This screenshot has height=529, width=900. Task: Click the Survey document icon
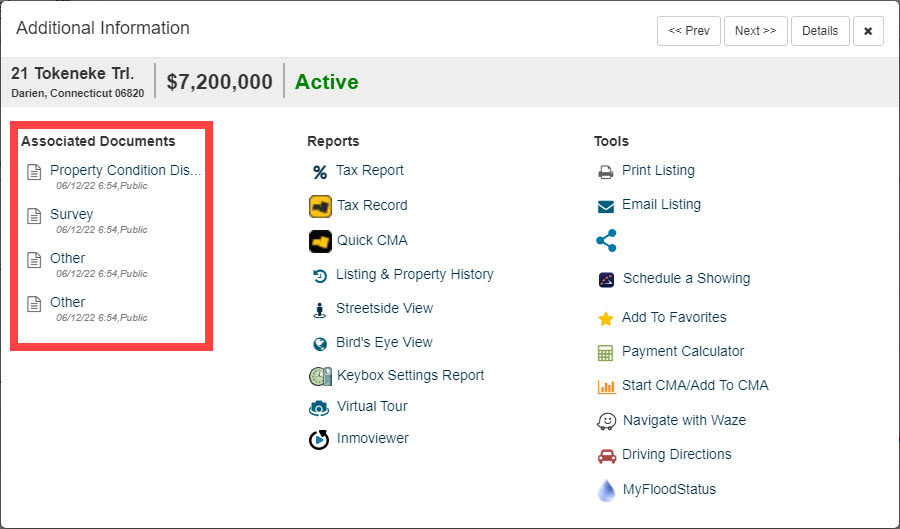pos(34,216)
